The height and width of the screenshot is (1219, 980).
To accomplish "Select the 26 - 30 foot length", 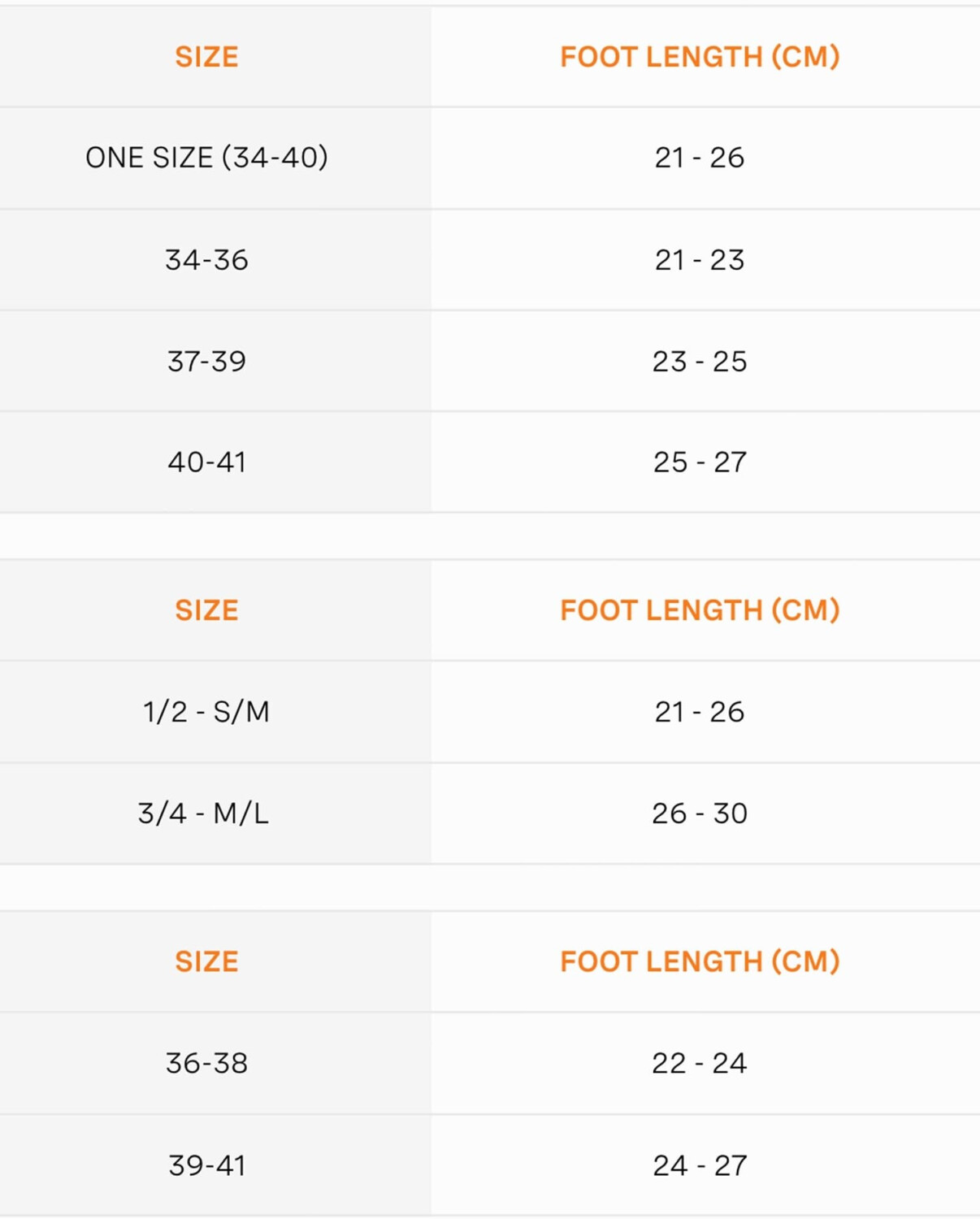I will 699,813.
